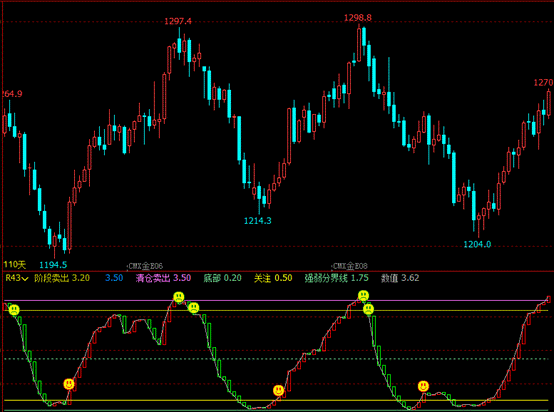Click the sad face at indicator's left edge
The width and height of the screenshot is (554, 412).
click(x=14, y=310)
